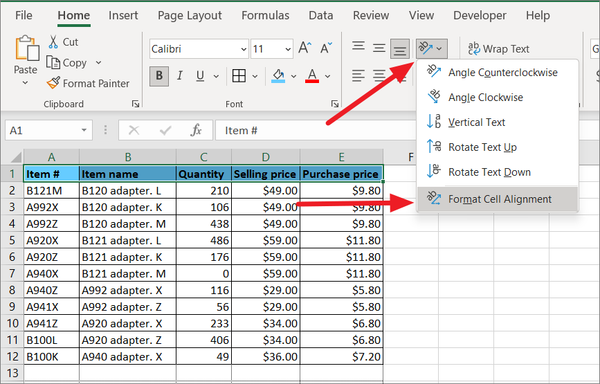Apply underline formatting
Screen dimensions: 600x384
(200, 76)
